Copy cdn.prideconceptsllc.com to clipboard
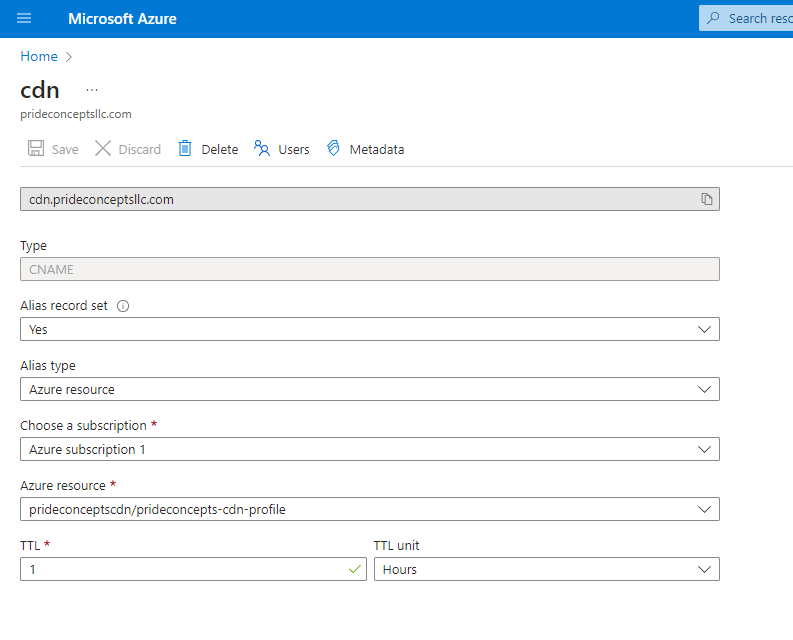 (x=707, y=199)
